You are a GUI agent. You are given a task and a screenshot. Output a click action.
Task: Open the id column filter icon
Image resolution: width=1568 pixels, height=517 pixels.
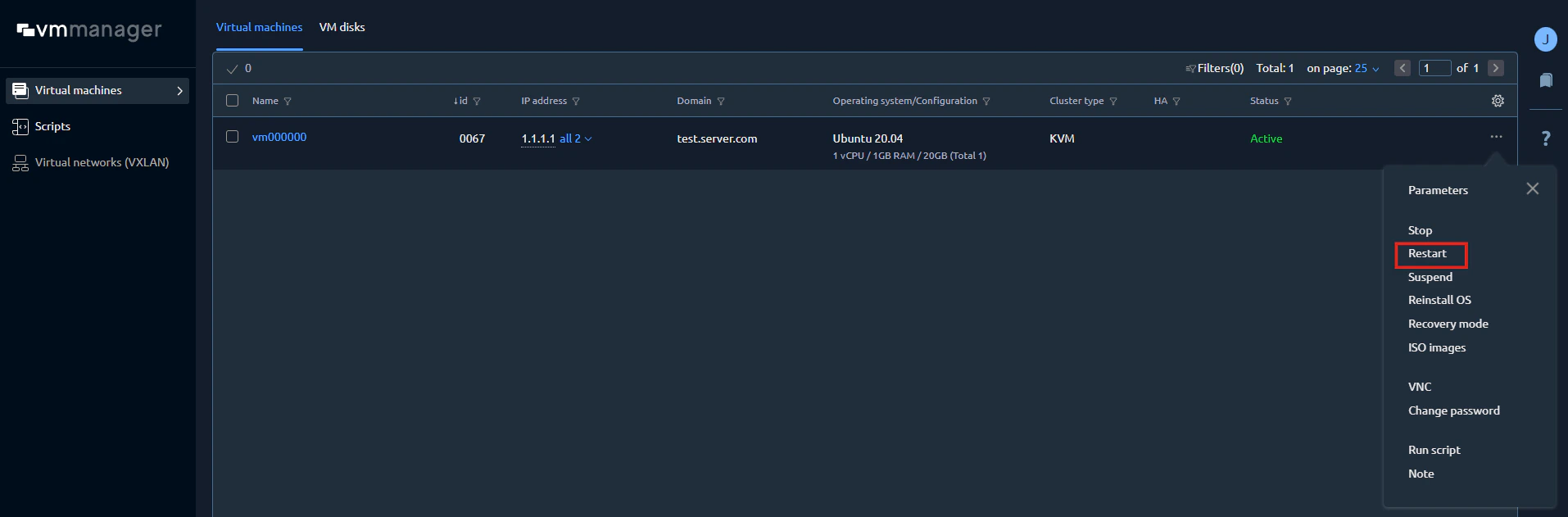click(477, 102)
